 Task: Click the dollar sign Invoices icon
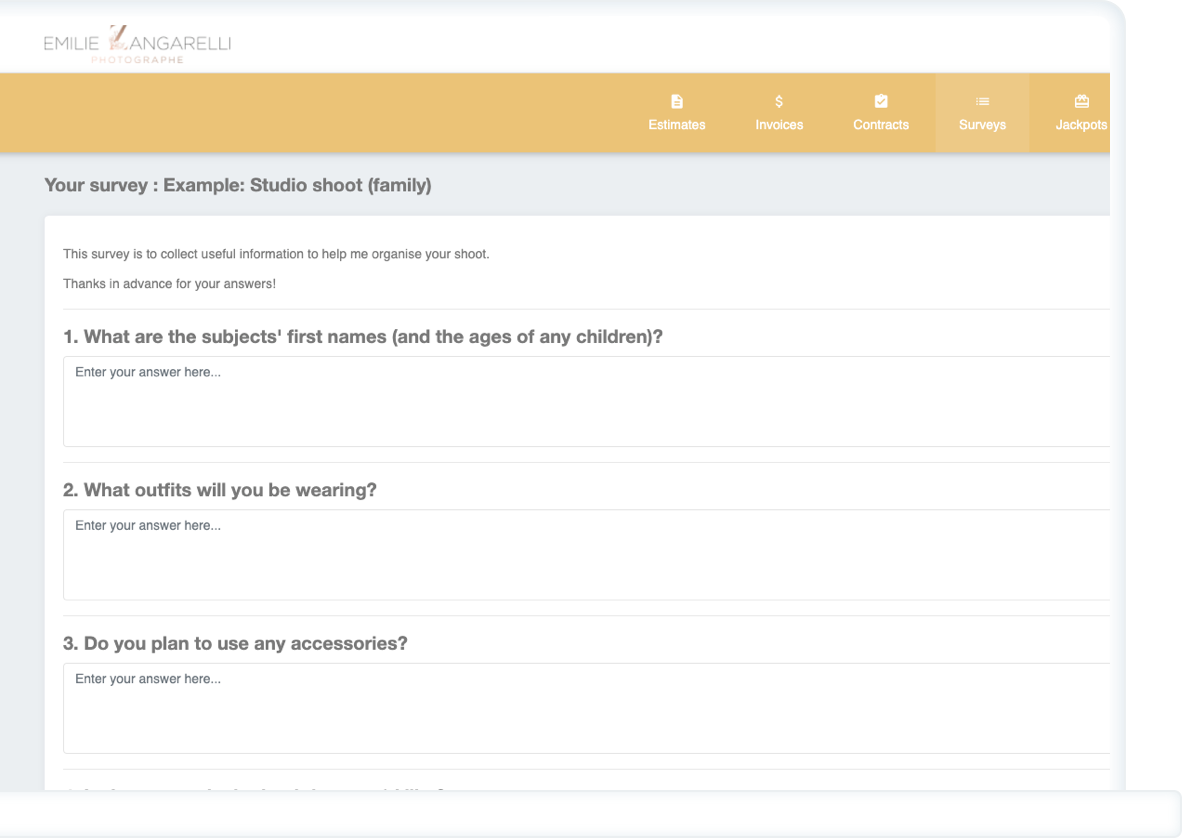779,101
